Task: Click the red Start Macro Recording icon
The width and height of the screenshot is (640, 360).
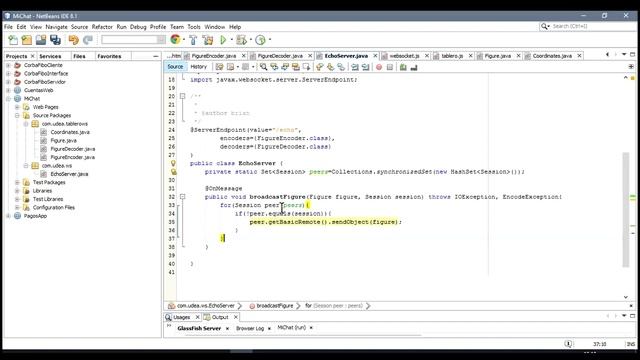Action: coord(379,67)
